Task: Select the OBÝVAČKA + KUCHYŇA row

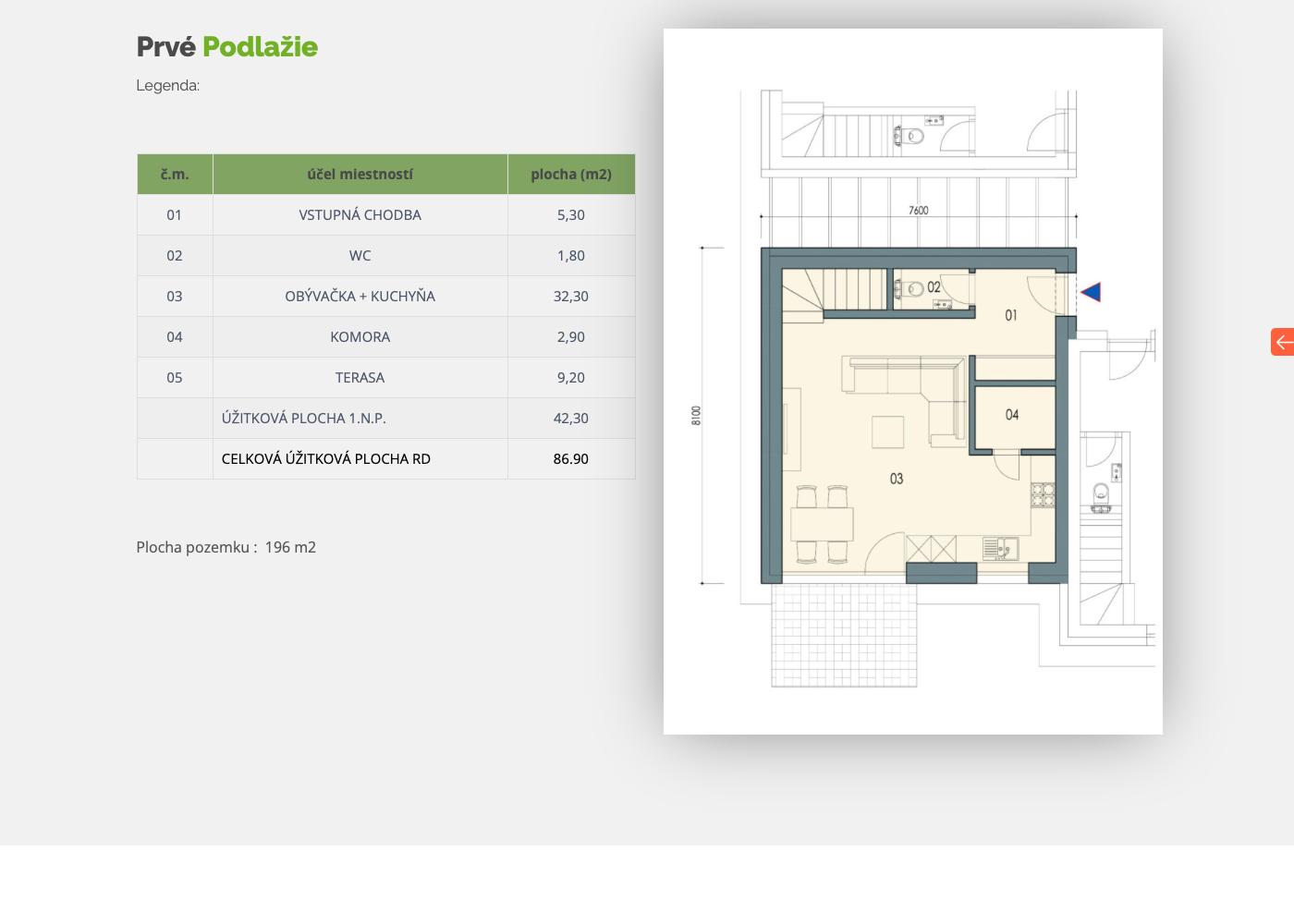Action: (x=386, y=296)
